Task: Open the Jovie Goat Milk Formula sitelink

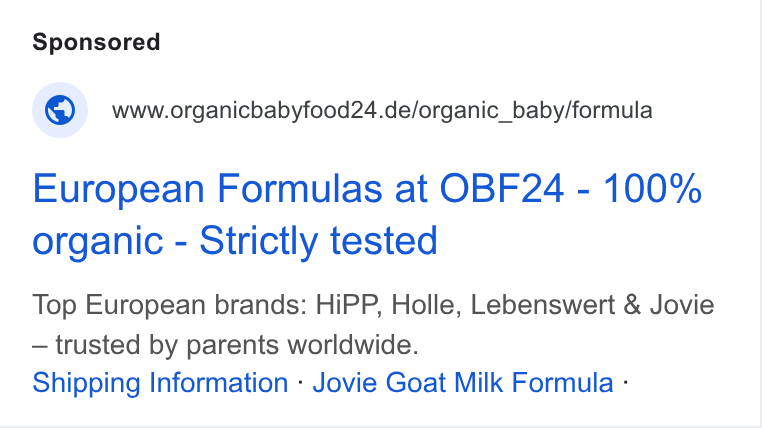Action: click(463, 382)
